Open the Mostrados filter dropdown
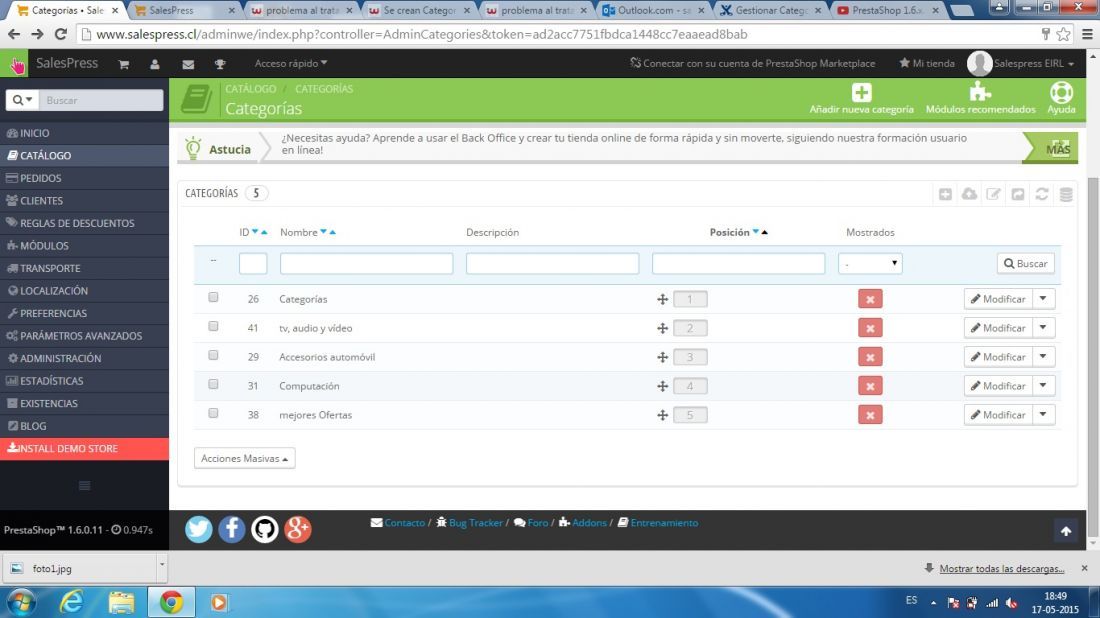The image size is (1100, 618). (x=870, y=263)
